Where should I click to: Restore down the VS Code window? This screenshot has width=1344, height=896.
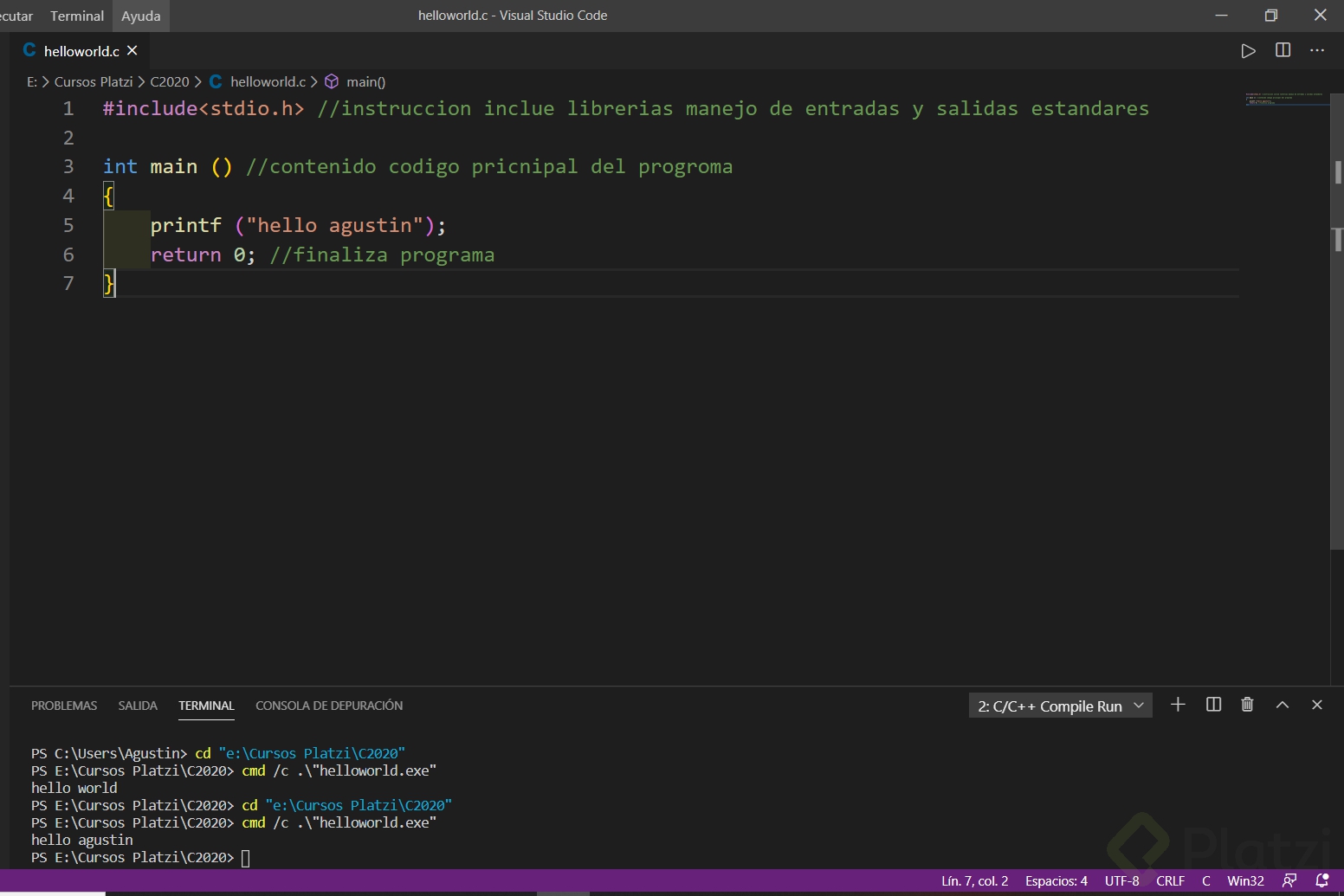click(x=1270, y=15)
